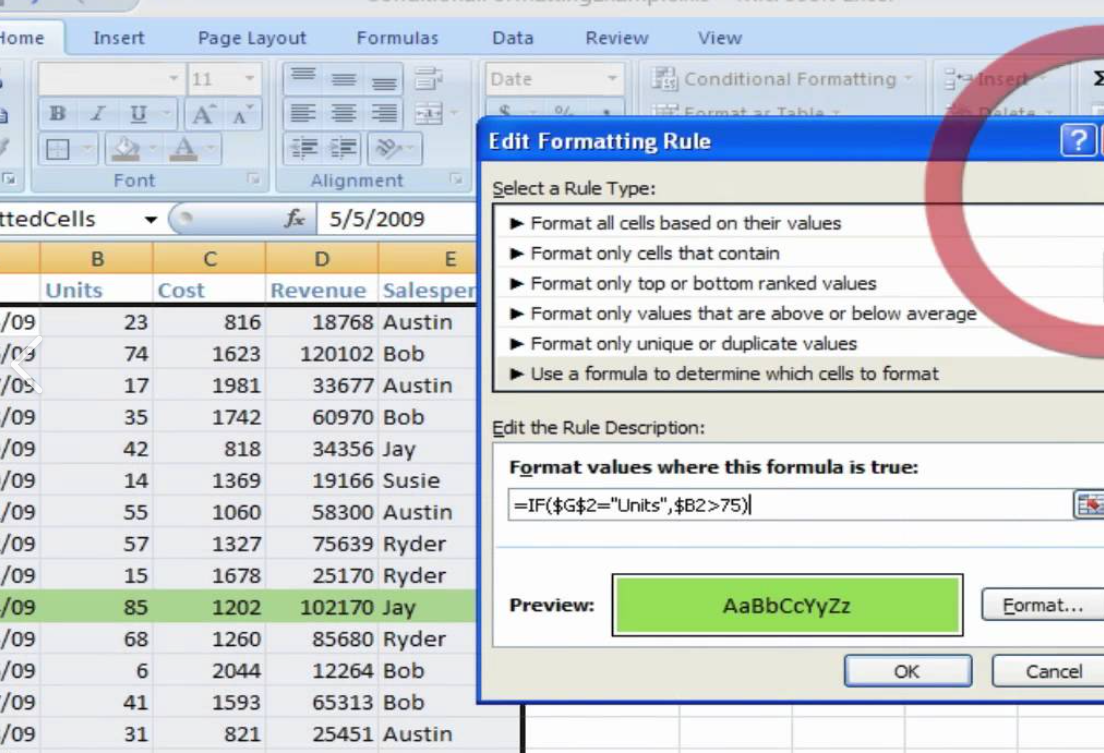Switch to the Formulas ribbon tab
The image size is (1104, 753).
[x=398, y=38]
